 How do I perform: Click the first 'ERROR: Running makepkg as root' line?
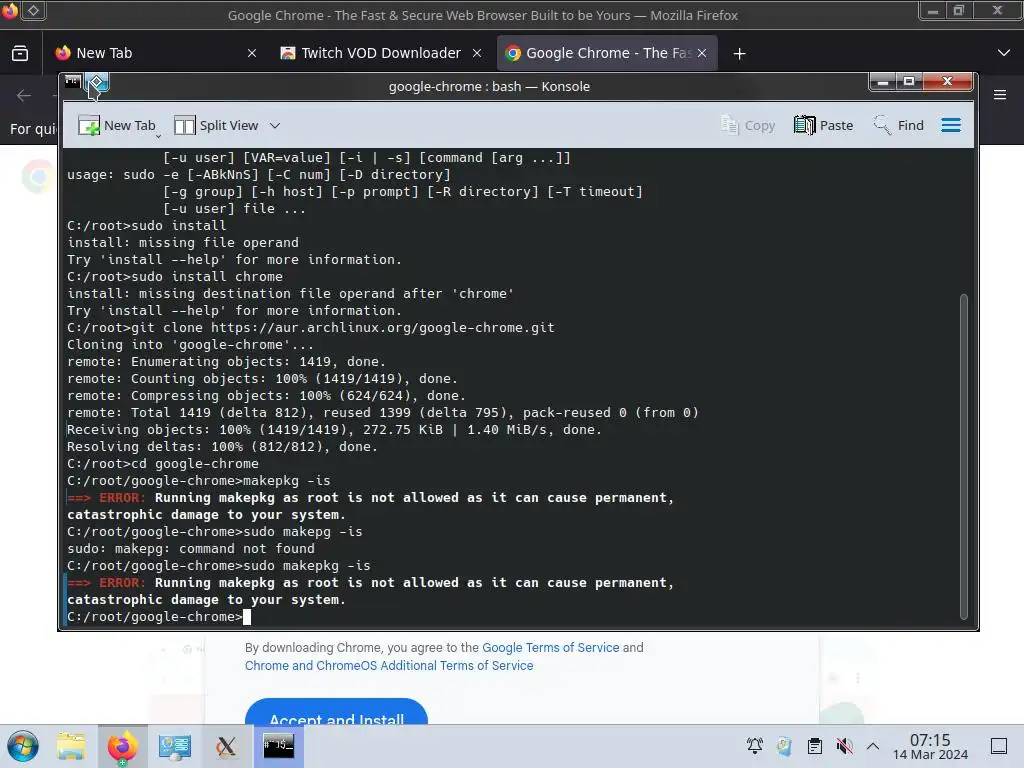click(x=370, y=498)
